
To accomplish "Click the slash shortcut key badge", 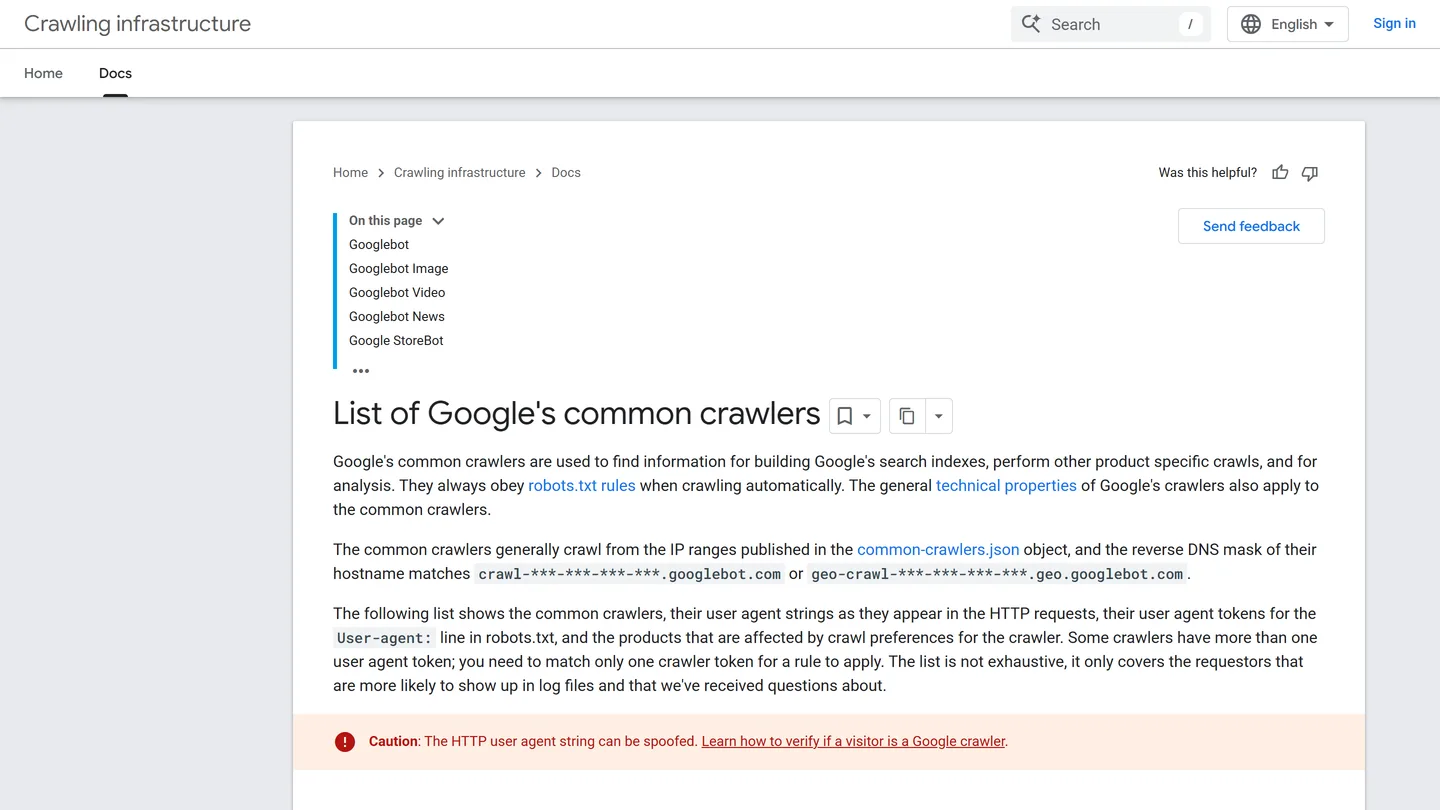I will (1190, 24).
